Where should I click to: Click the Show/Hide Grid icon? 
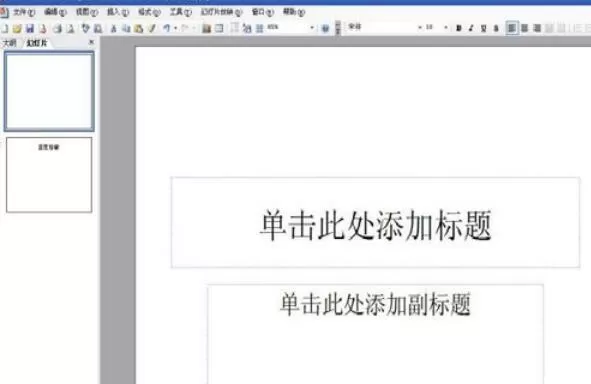pyautogui.click(x=260, y=28)
